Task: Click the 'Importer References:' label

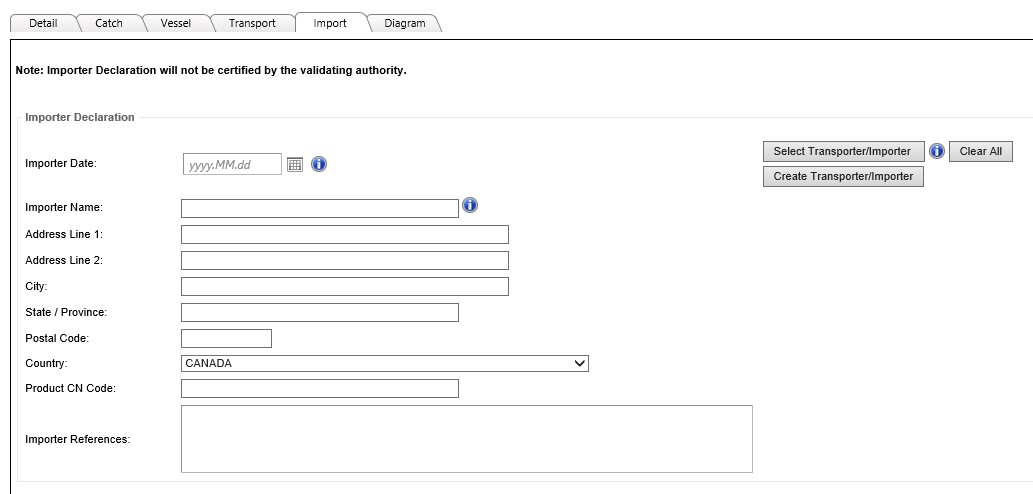Action: (78, 439)
